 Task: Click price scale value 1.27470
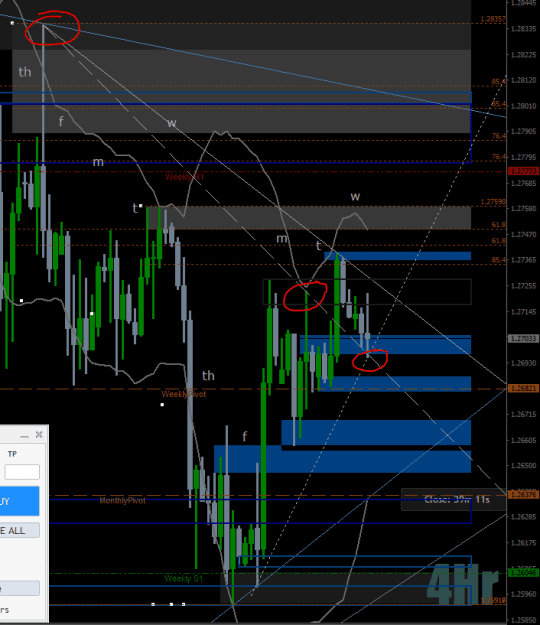click(524, 234)
